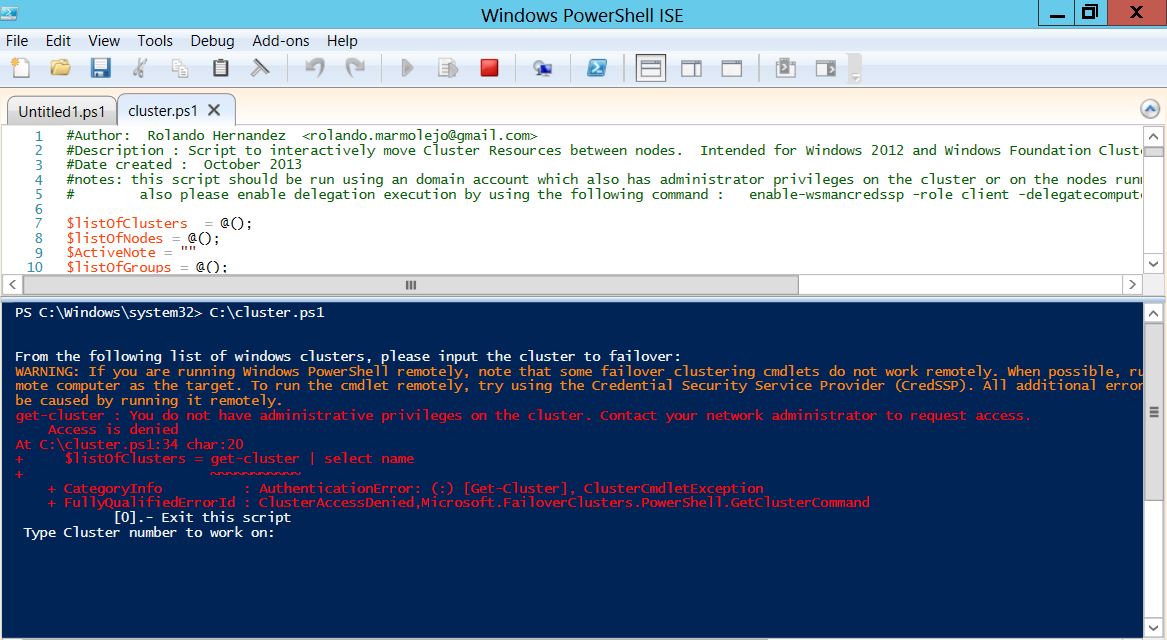1167x640 pixels.
Task: Open the Edit menu
Action: pos(58,41)
